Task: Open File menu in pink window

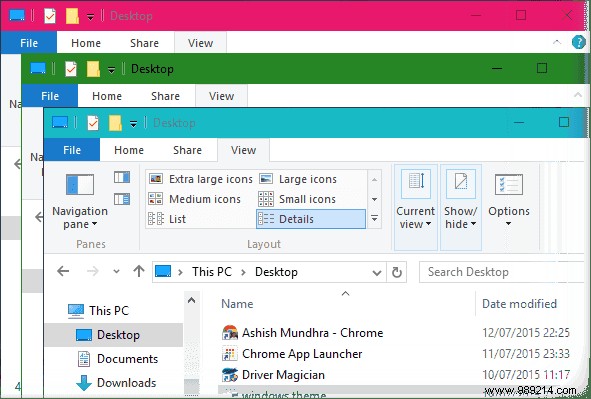Action: coord(29,43)
